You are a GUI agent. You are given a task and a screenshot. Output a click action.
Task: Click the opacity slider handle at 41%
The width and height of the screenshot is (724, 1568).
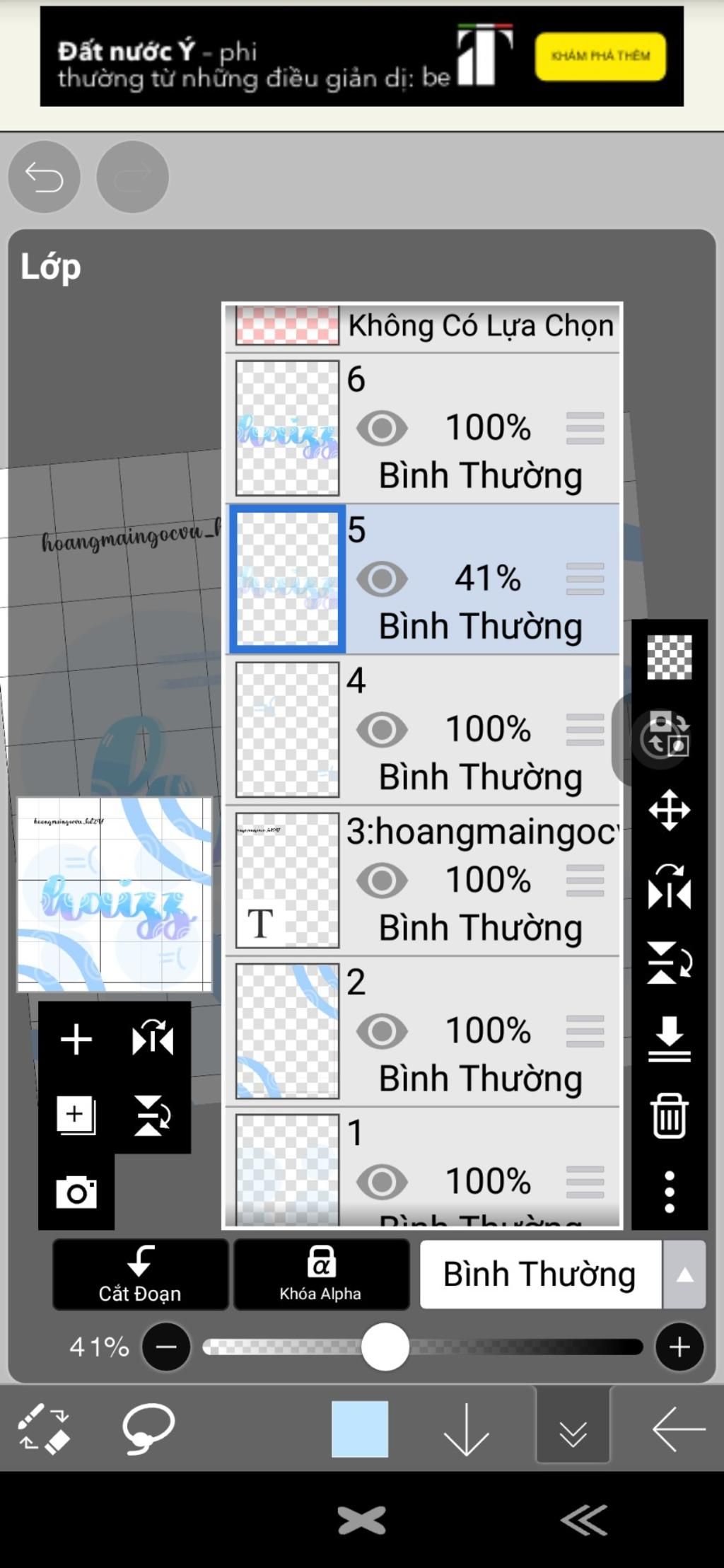(x=385, y=1347)
